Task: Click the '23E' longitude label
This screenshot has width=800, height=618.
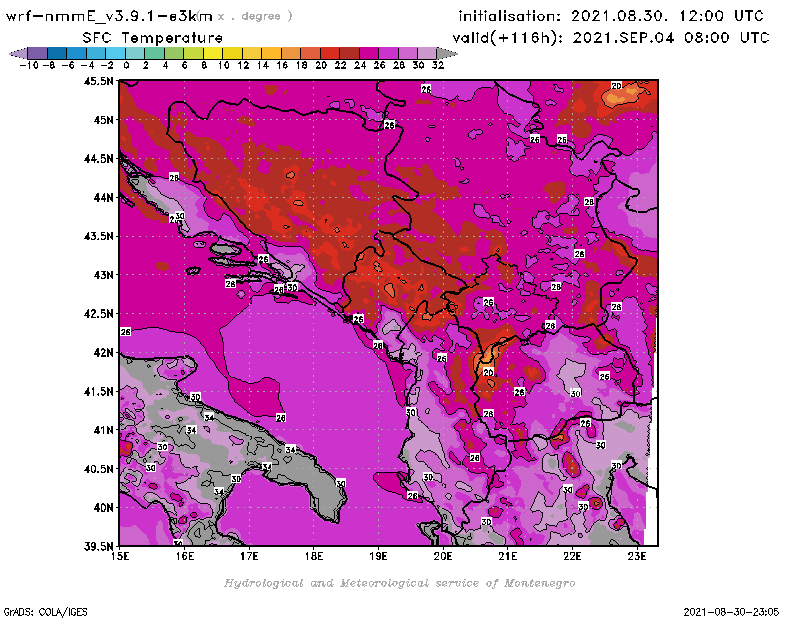Action: (637, 556)
